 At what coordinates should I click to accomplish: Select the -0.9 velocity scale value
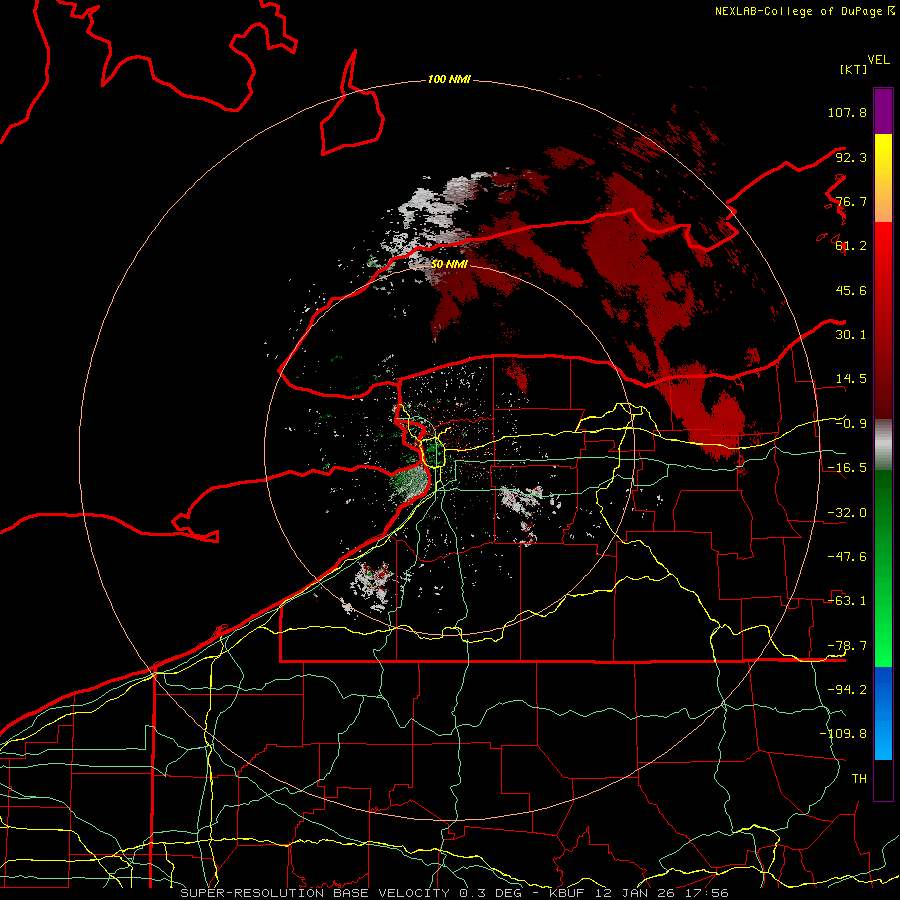pyautogui.click(x=851, y=424)
